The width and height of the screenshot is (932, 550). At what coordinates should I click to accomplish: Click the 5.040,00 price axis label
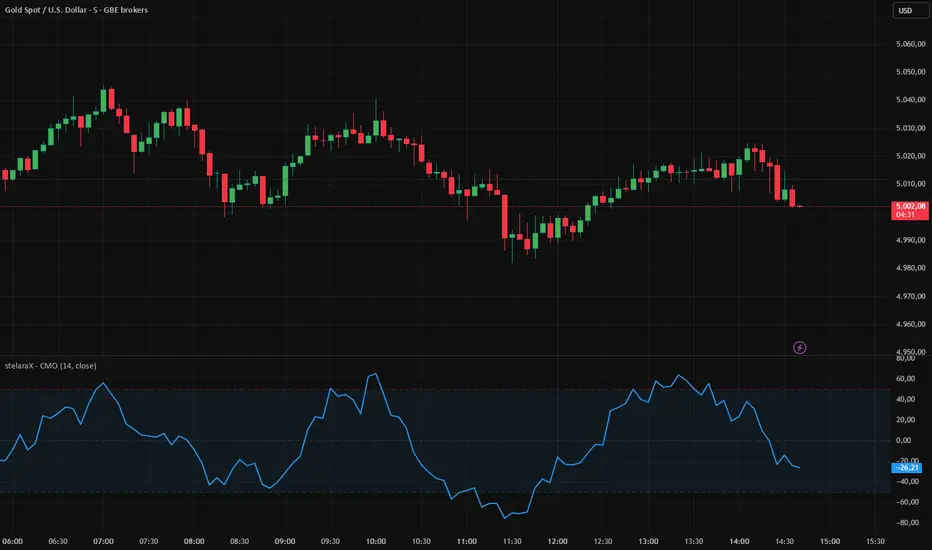(911, 100)
